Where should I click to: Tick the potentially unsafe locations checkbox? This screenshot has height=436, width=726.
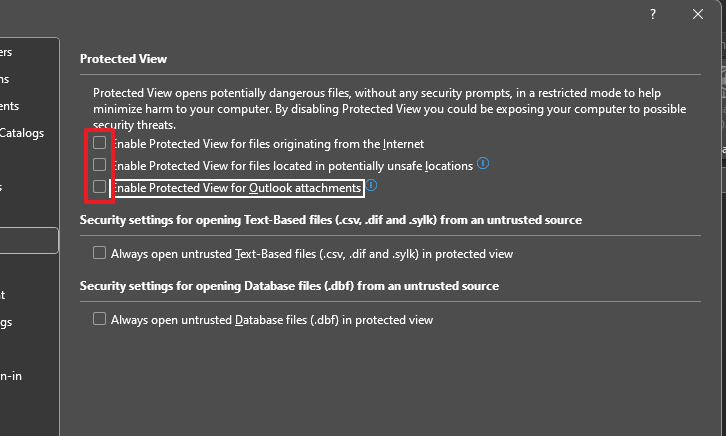(99, 165)
